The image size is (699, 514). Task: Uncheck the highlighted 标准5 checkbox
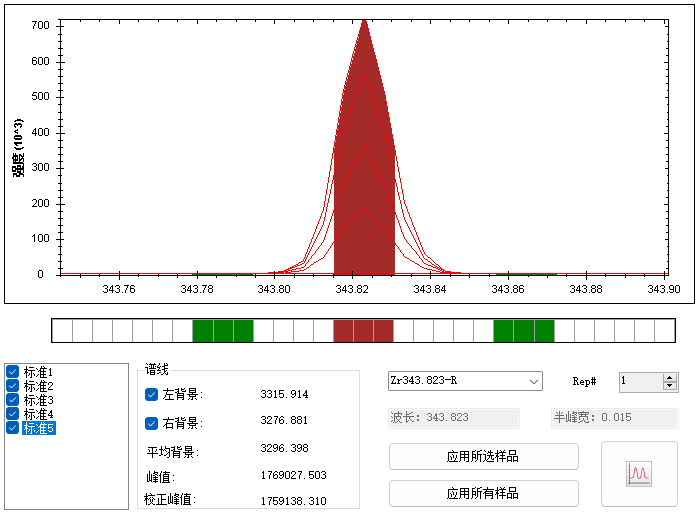[x=12, y=428]
